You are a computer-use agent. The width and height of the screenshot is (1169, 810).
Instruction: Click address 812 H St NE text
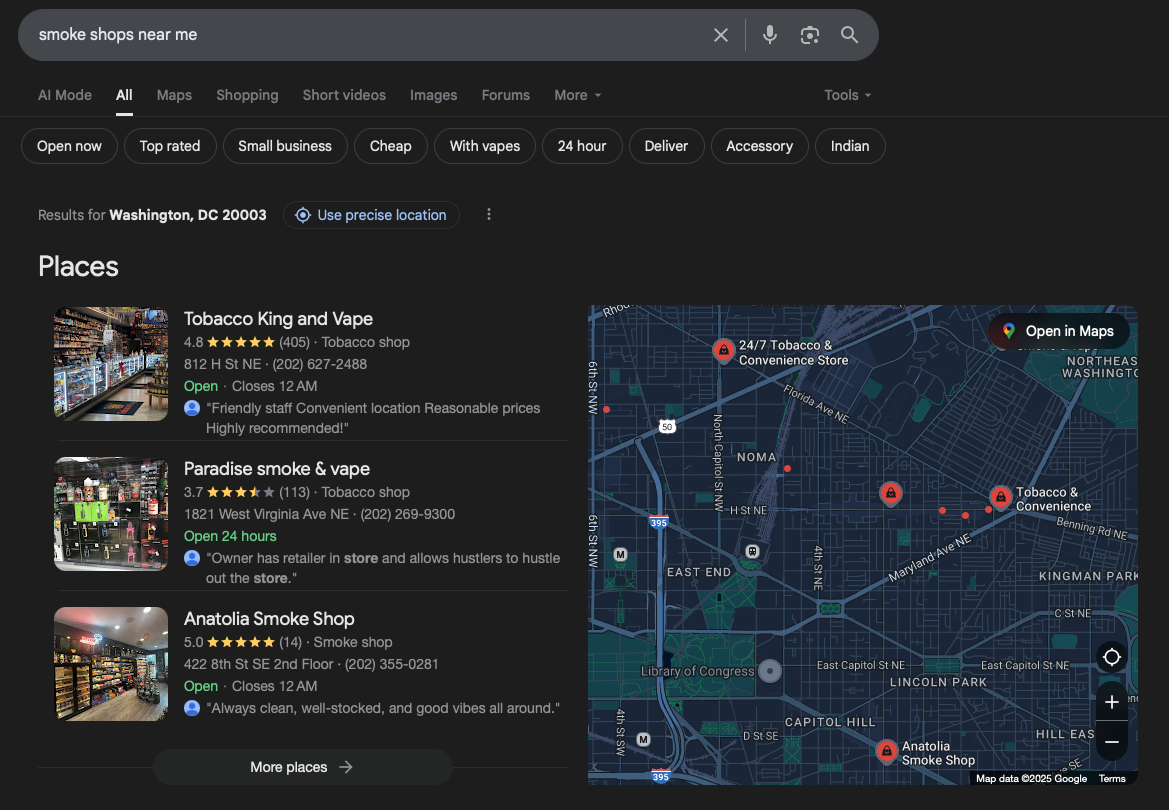coord(223,364)
